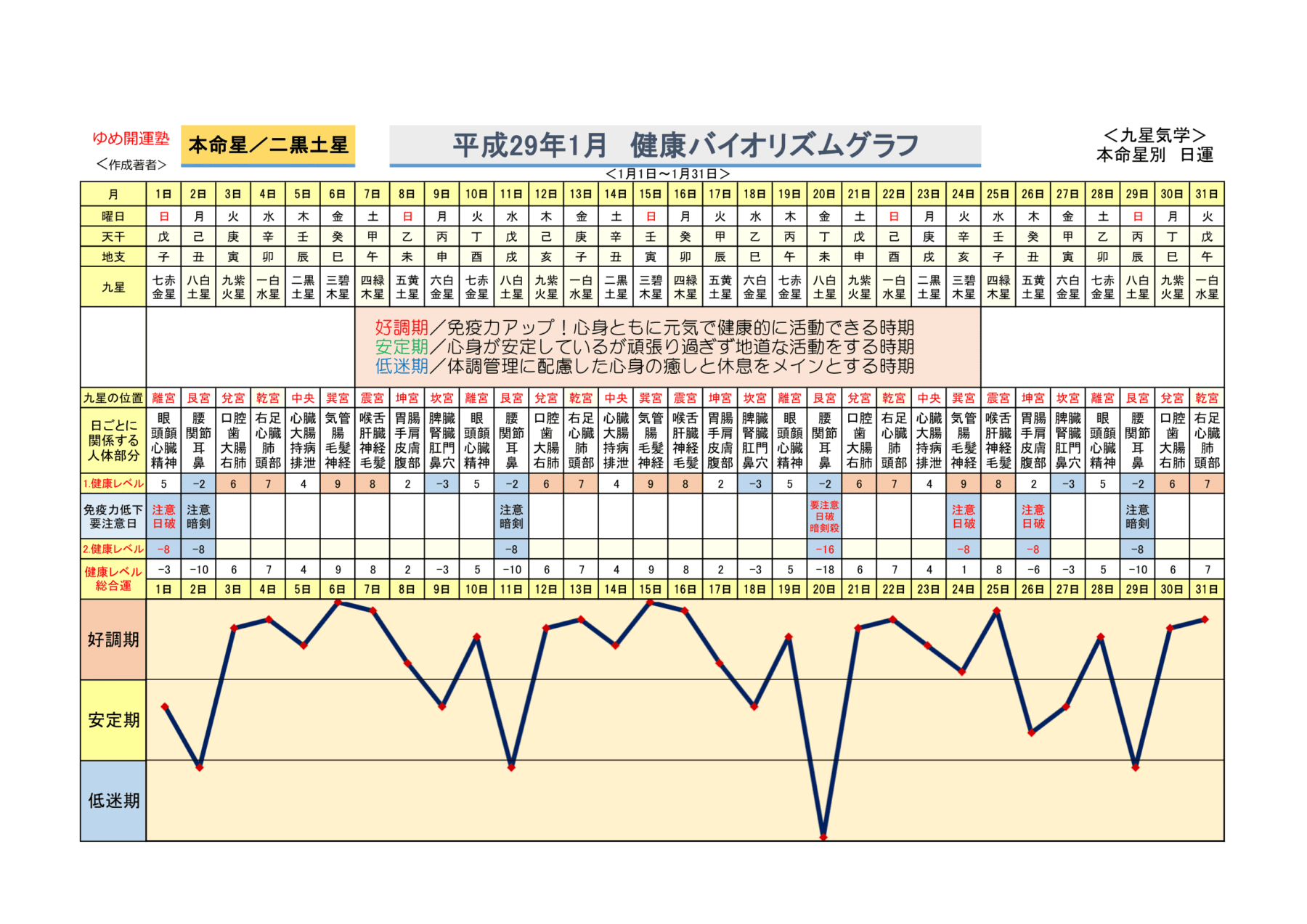Select the yellow 安定期 graph band label

[x=113, y=720]
